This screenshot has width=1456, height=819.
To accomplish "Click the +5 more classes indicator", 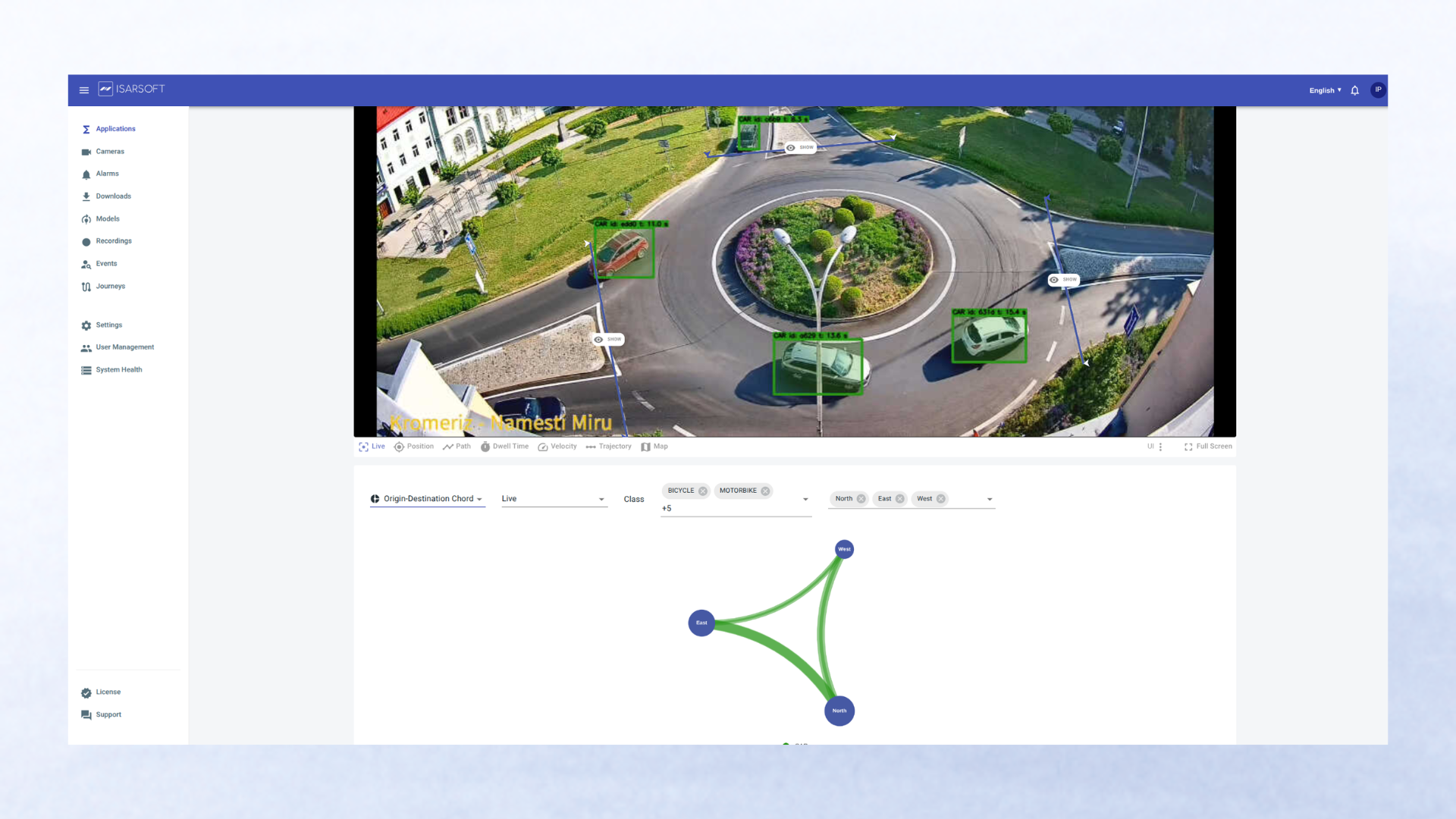I will 667,509.
